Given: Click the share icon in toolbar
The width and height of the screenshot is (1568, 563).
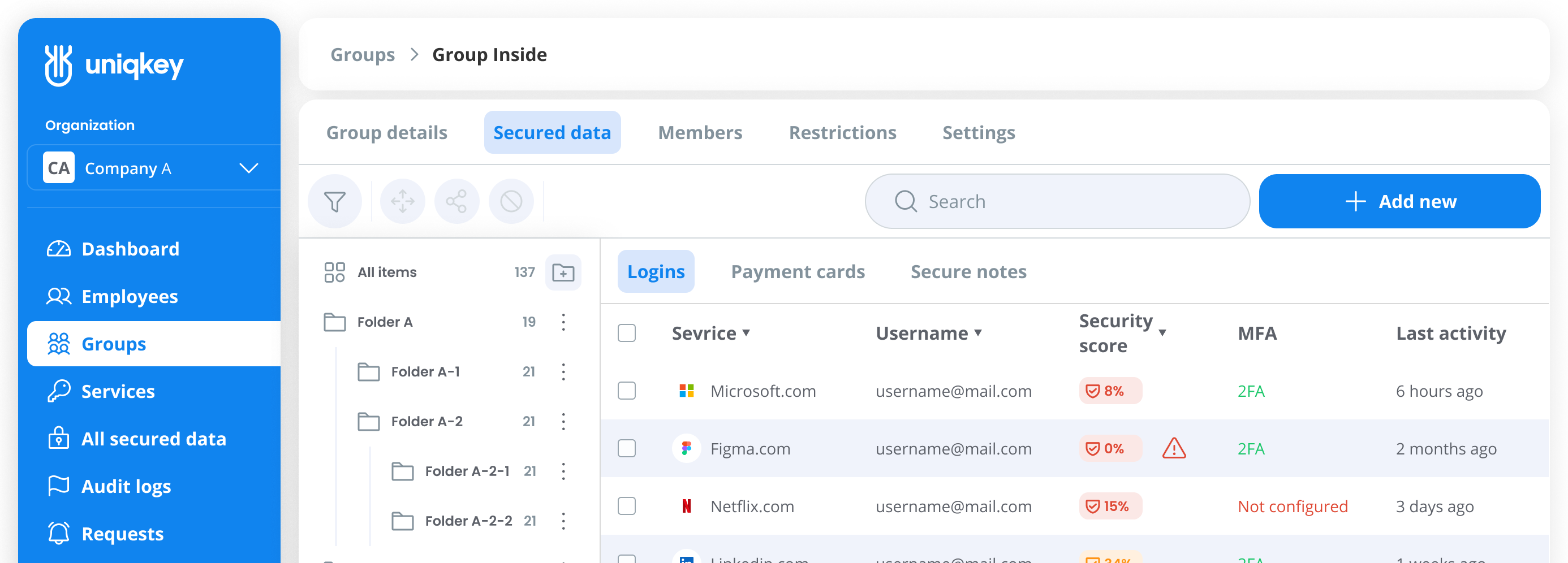Looking at the screenshot, I should click(x=456, y=201).
